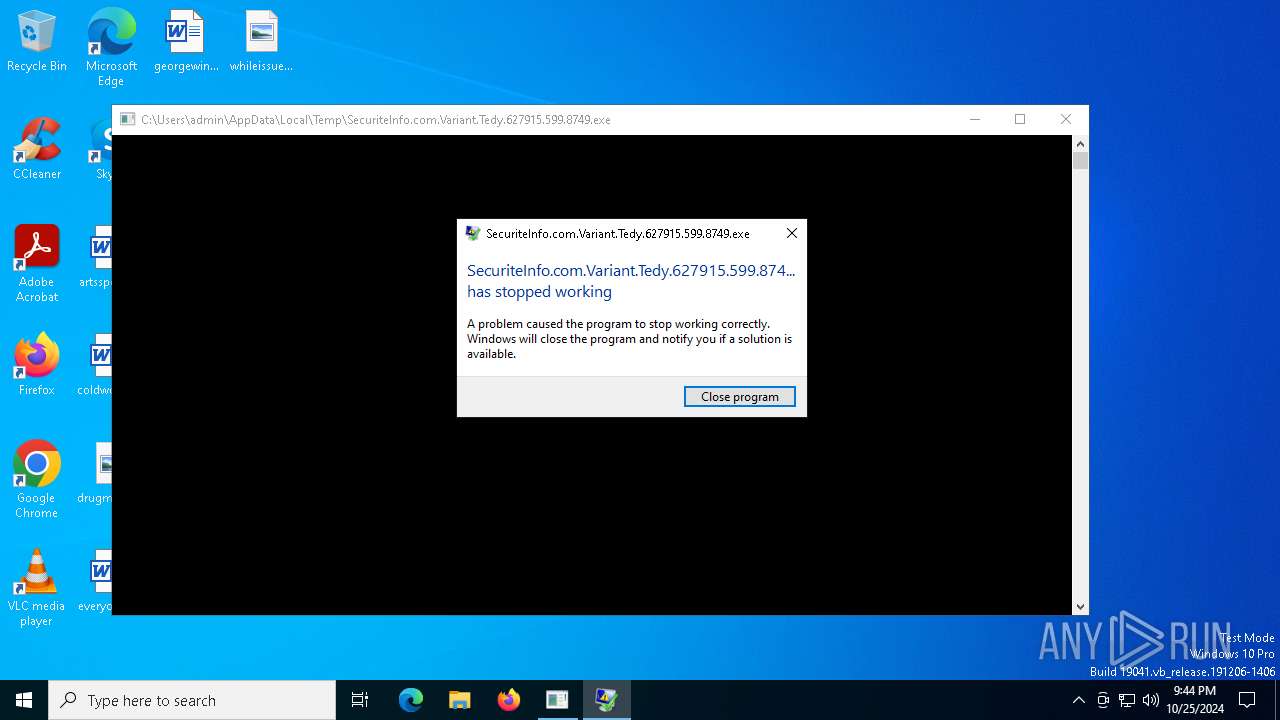Open the Recycle Bin desktop icon
The width and height of the screenshot is (1280, 720).
[37, 42]
